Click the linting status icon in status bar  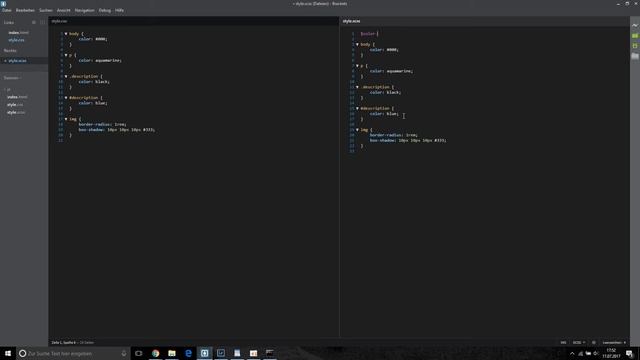(x=594, y=342)
